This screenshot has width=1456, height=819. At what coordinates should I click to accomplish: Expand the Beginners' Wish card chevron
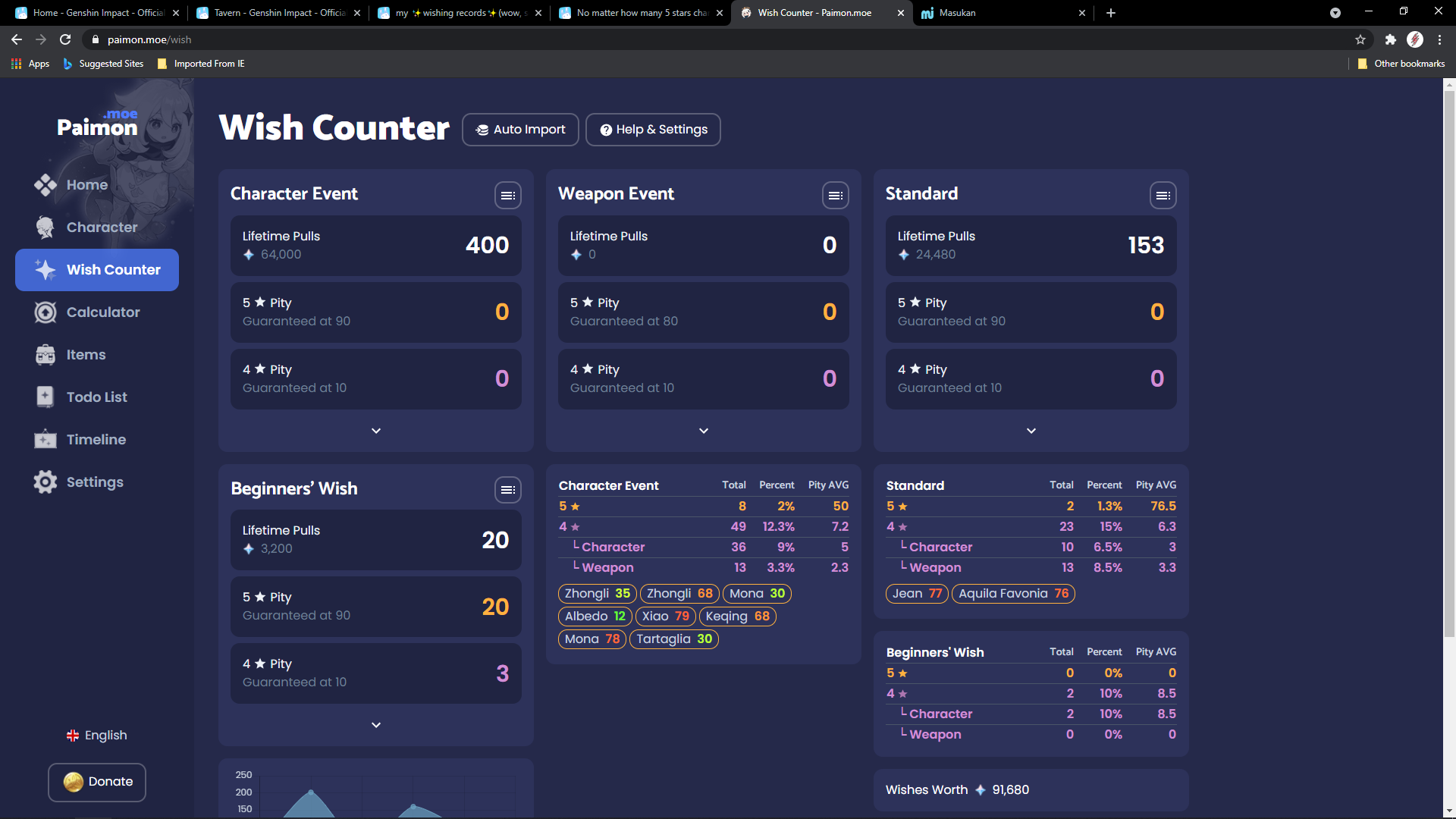tap(376, 725)
